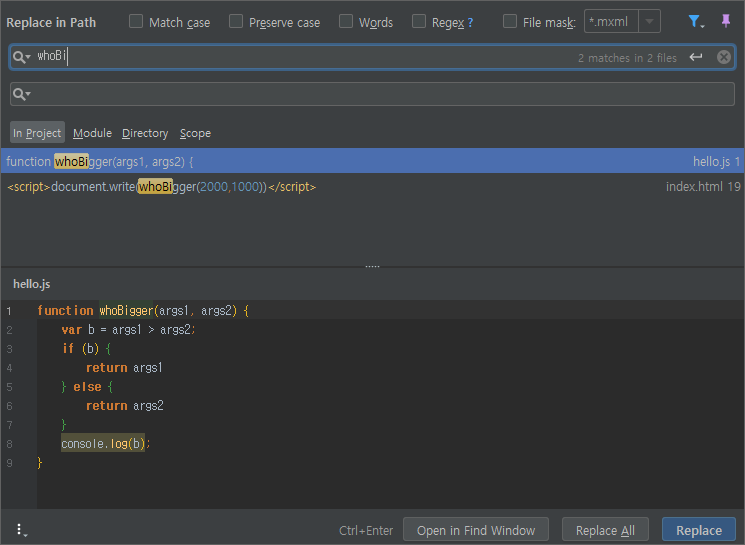Enable the Match case checkbox
This screenshot has height=545, width=745.
[x=136, y=21]
